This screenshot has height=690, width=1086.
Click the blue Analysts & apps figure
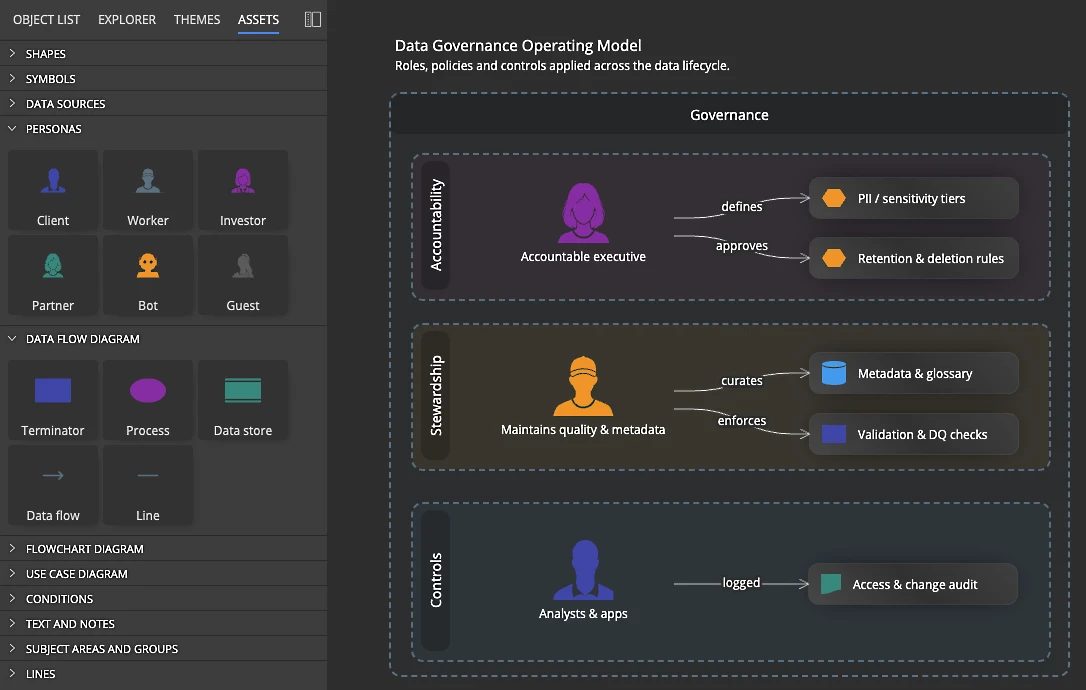click(x=583, y=569)
